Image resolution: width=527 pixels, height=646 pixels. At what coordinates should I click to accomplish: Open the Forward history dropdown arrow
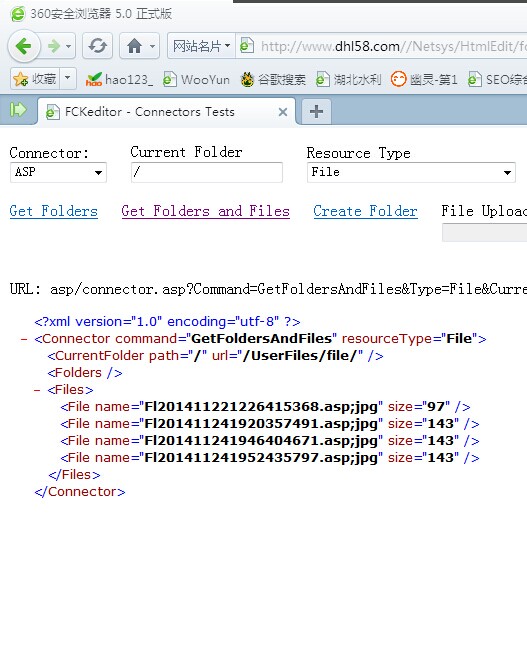69,46
